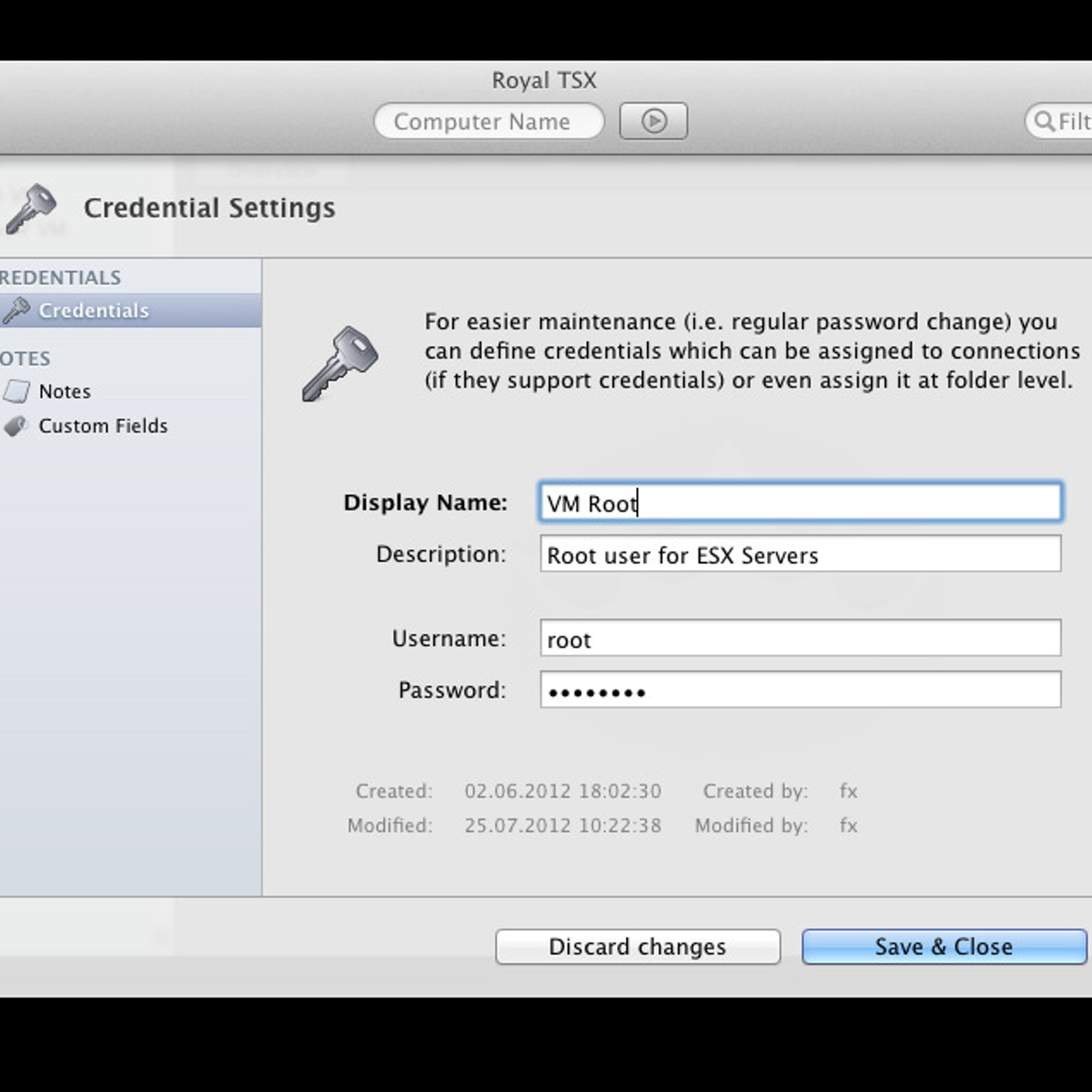1092x1092 pixels.
Task: Click the Password field
Action: (x=801, y=689)
